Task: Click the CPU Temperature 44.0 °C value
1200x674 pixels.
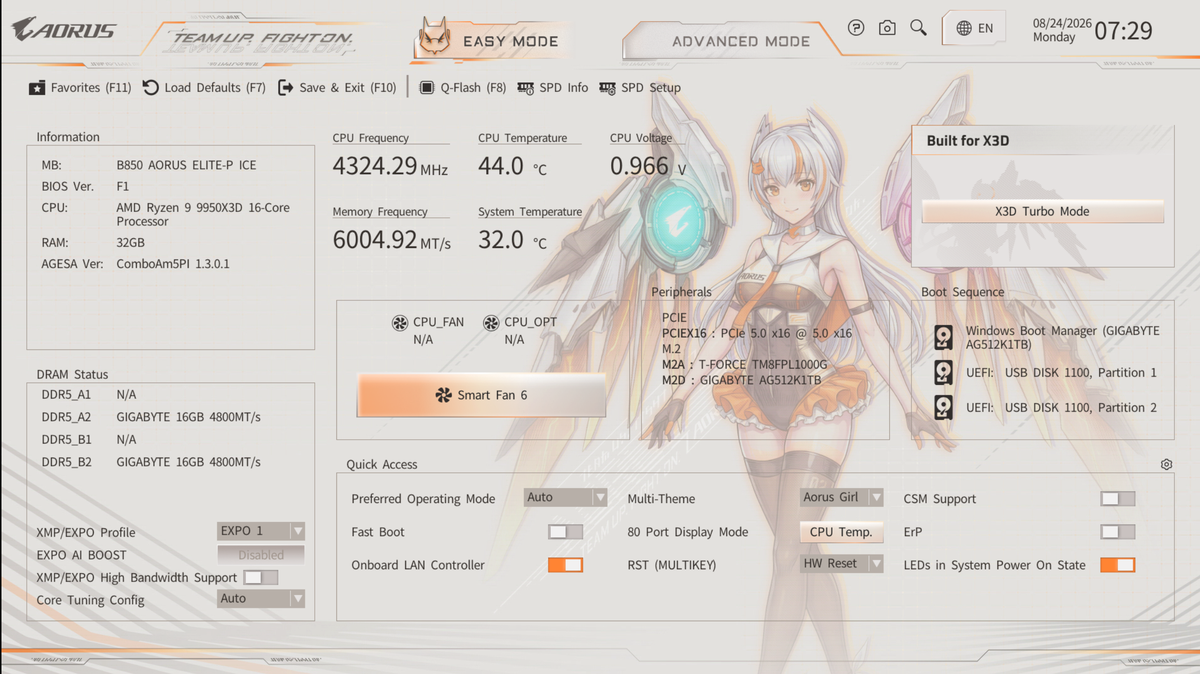Action: point(512,166)
